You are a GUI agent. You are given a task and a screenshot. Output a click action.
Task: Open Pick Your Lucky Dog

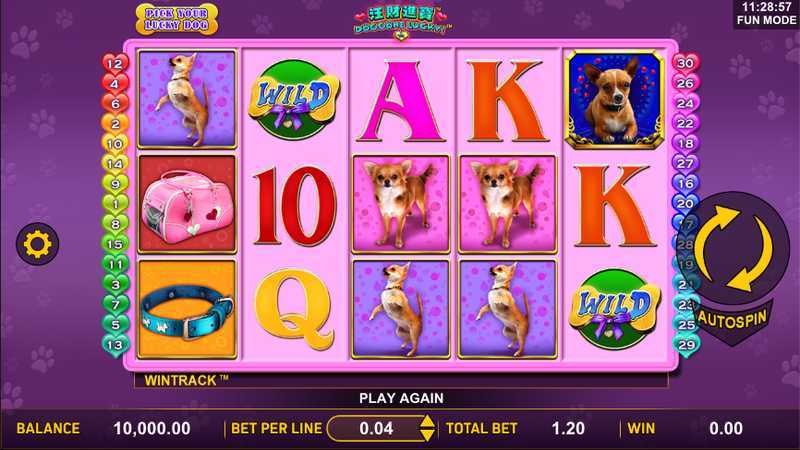177,19
